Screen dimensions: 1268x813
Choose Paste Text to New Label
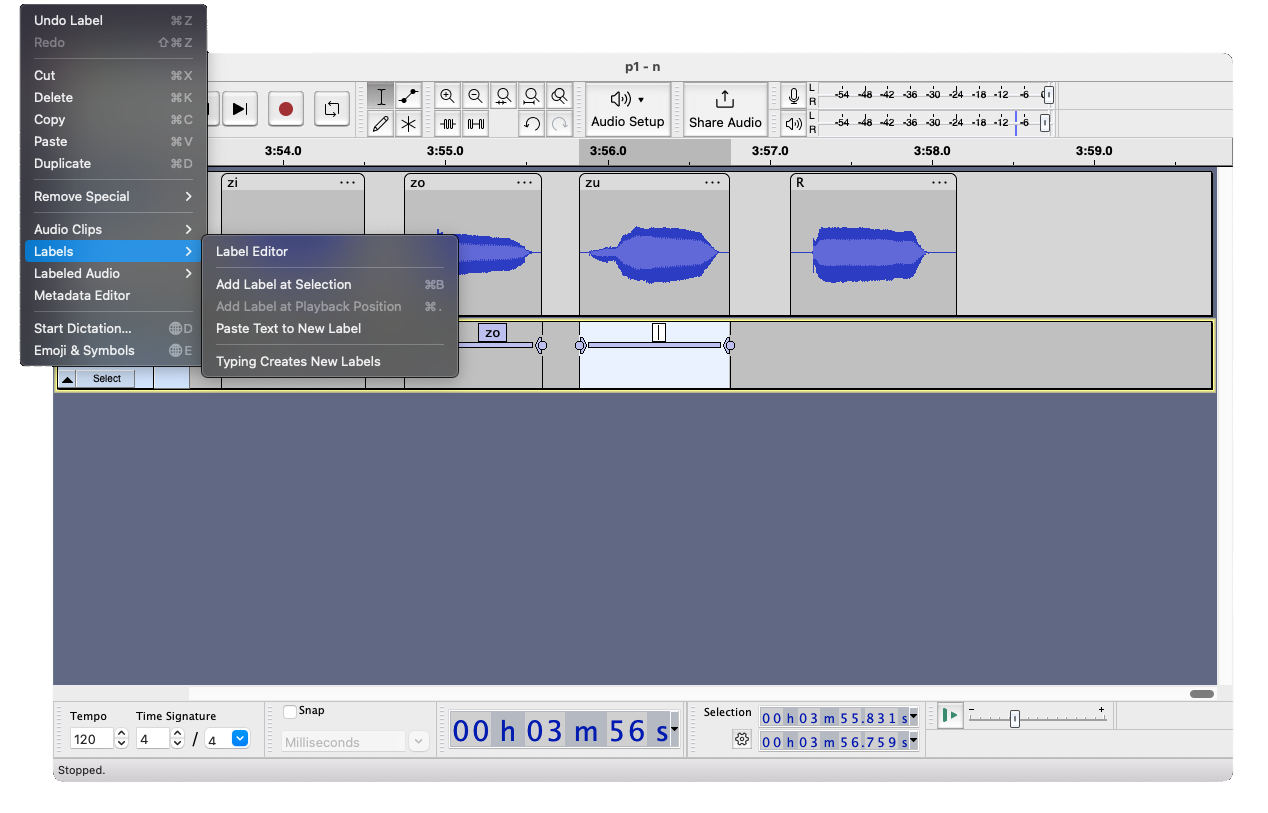click(x=330, y=328)
